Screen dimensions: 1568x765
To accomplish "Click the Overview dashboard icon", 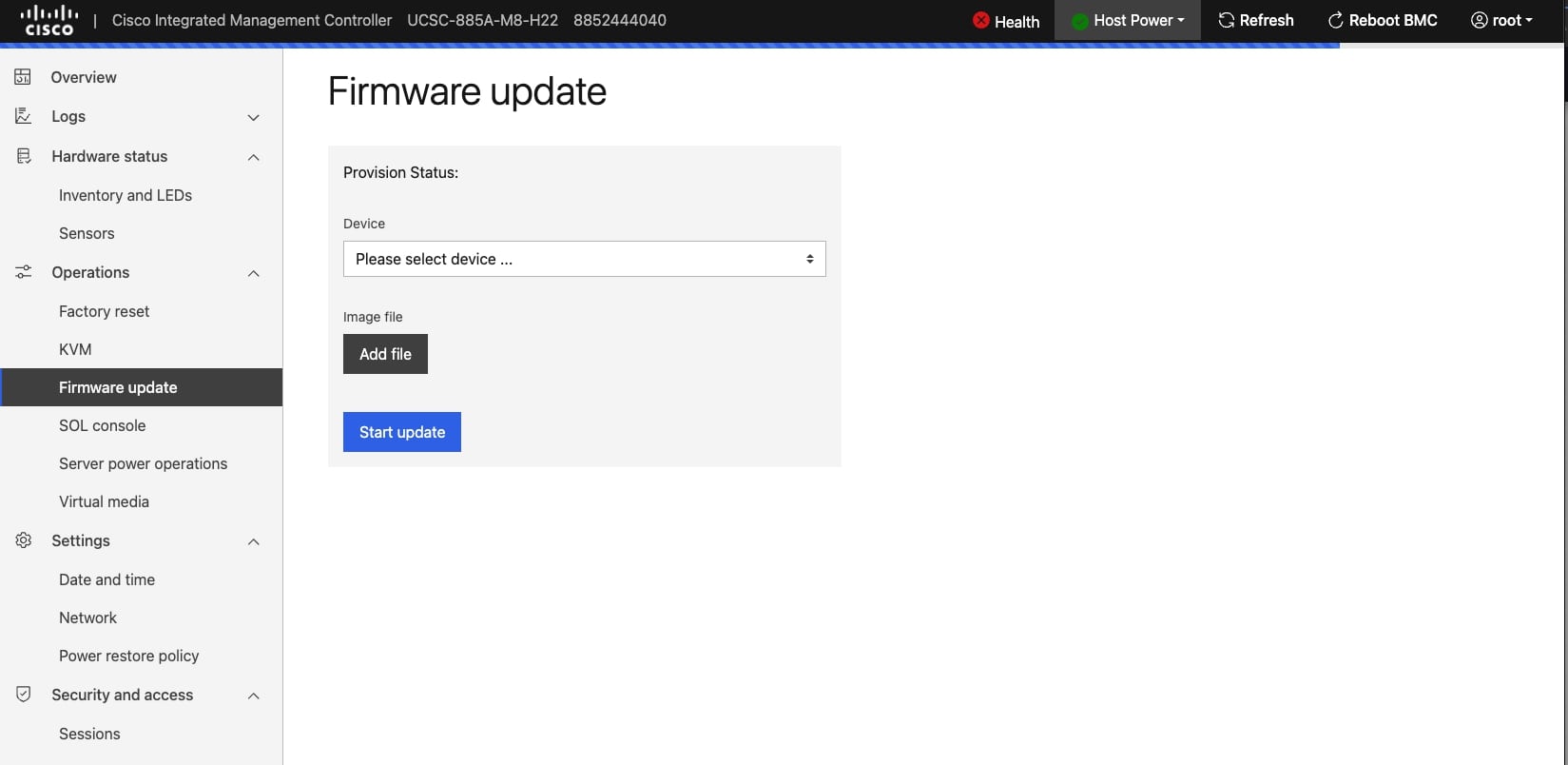I will pyautogui.click(x=23, y=77).
